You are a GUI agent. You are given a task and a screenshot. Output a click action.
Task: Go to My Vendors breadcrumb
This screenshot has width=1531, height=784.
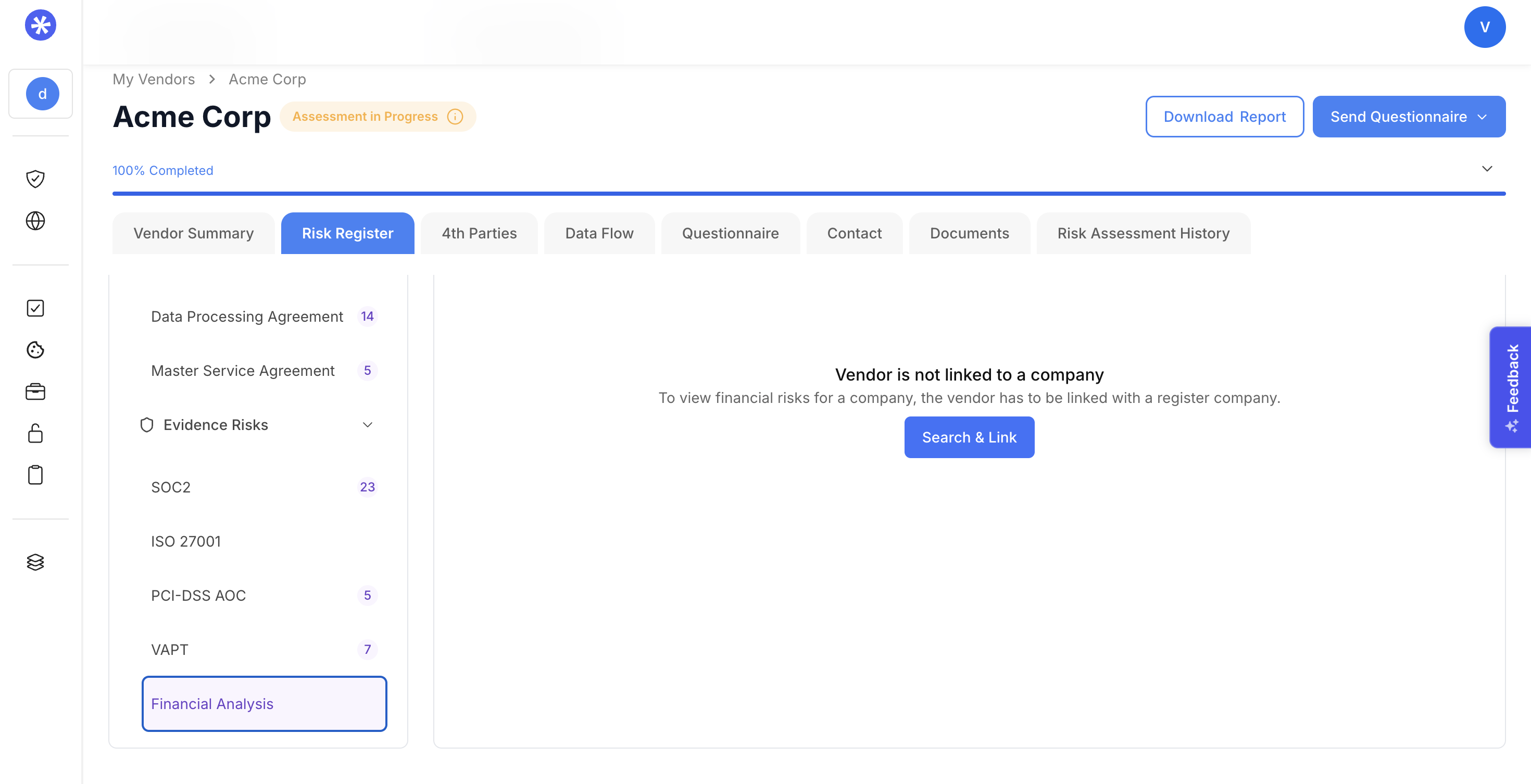click(153, 79)
